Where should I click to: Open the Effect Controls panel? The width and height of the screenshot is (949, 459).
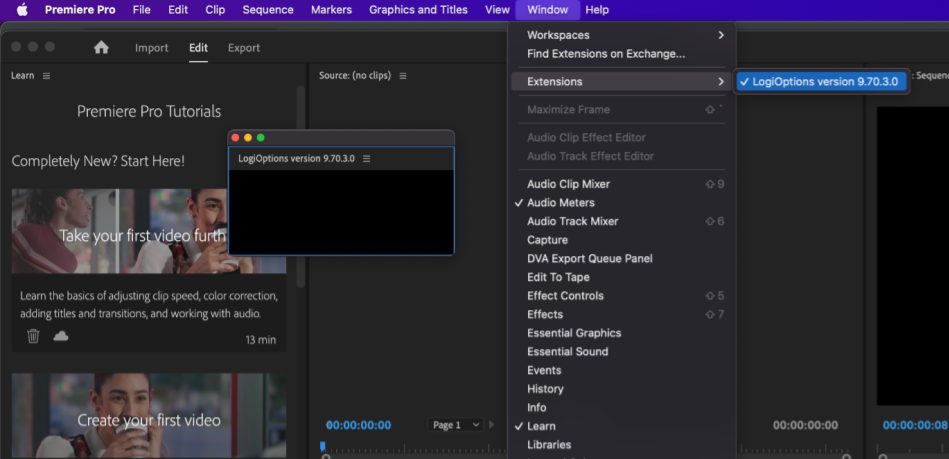coord(622,296)
